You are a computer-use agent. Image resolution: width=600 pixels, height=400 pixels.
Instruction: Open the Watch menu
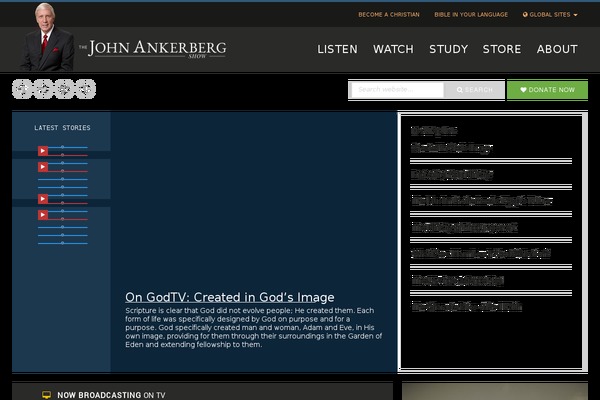[393, 49]
